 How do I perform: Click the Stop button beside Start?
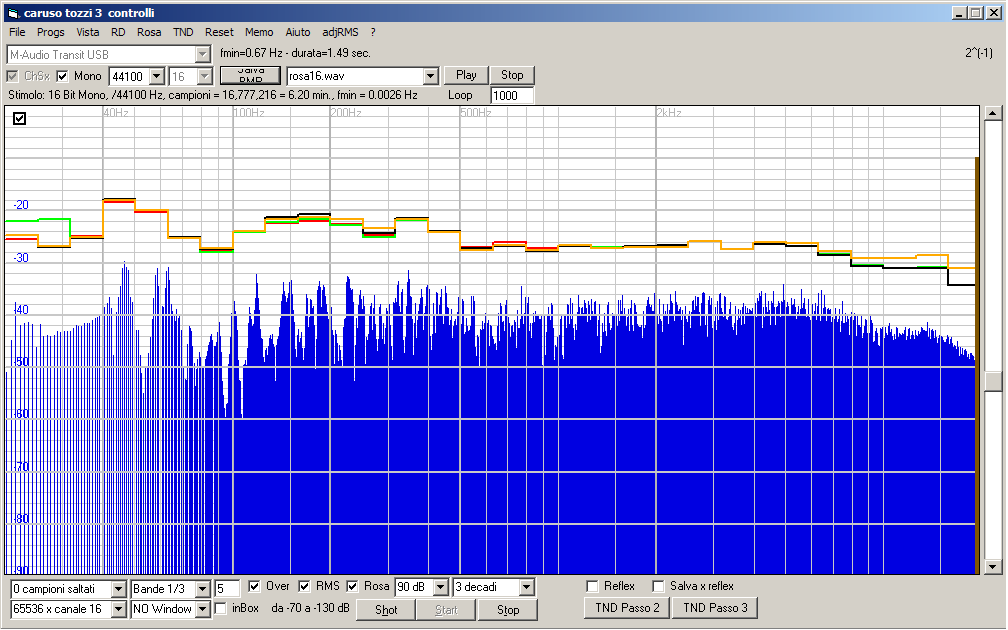tap(508, 609)
